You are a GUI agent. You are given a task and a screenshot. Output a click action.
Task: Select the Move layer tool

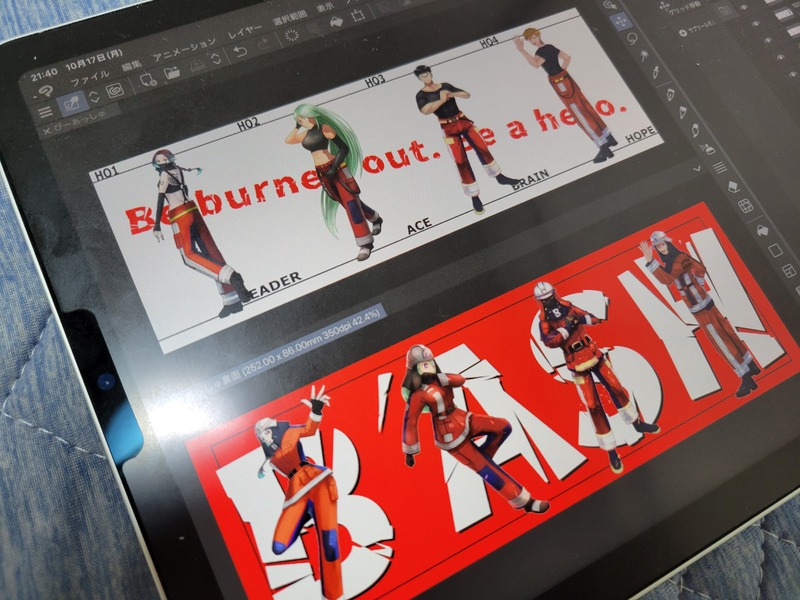pyautogui.click(x=623, y=22)
